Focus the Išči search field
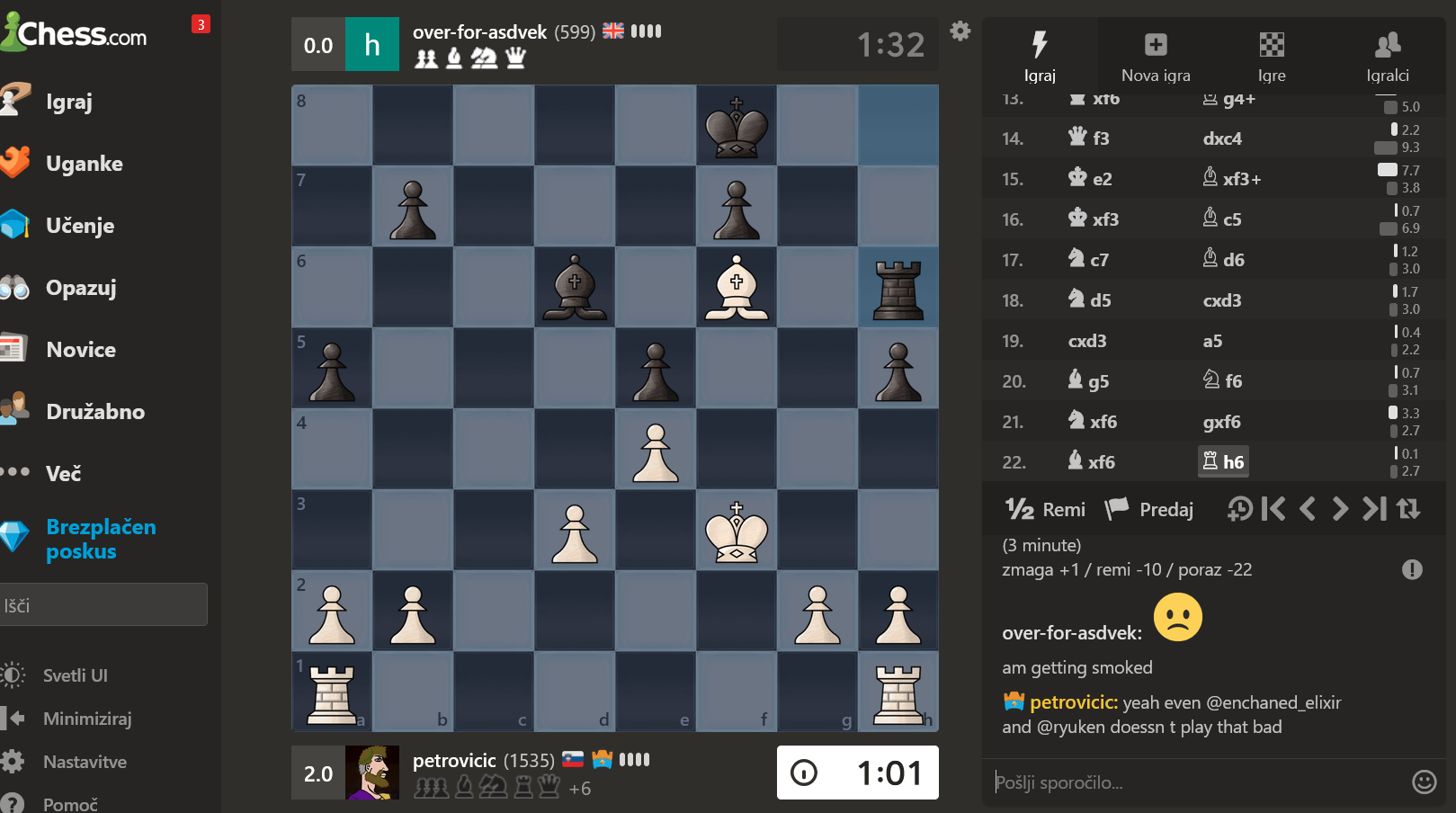1456x813 pixels. tap(103, 604)
